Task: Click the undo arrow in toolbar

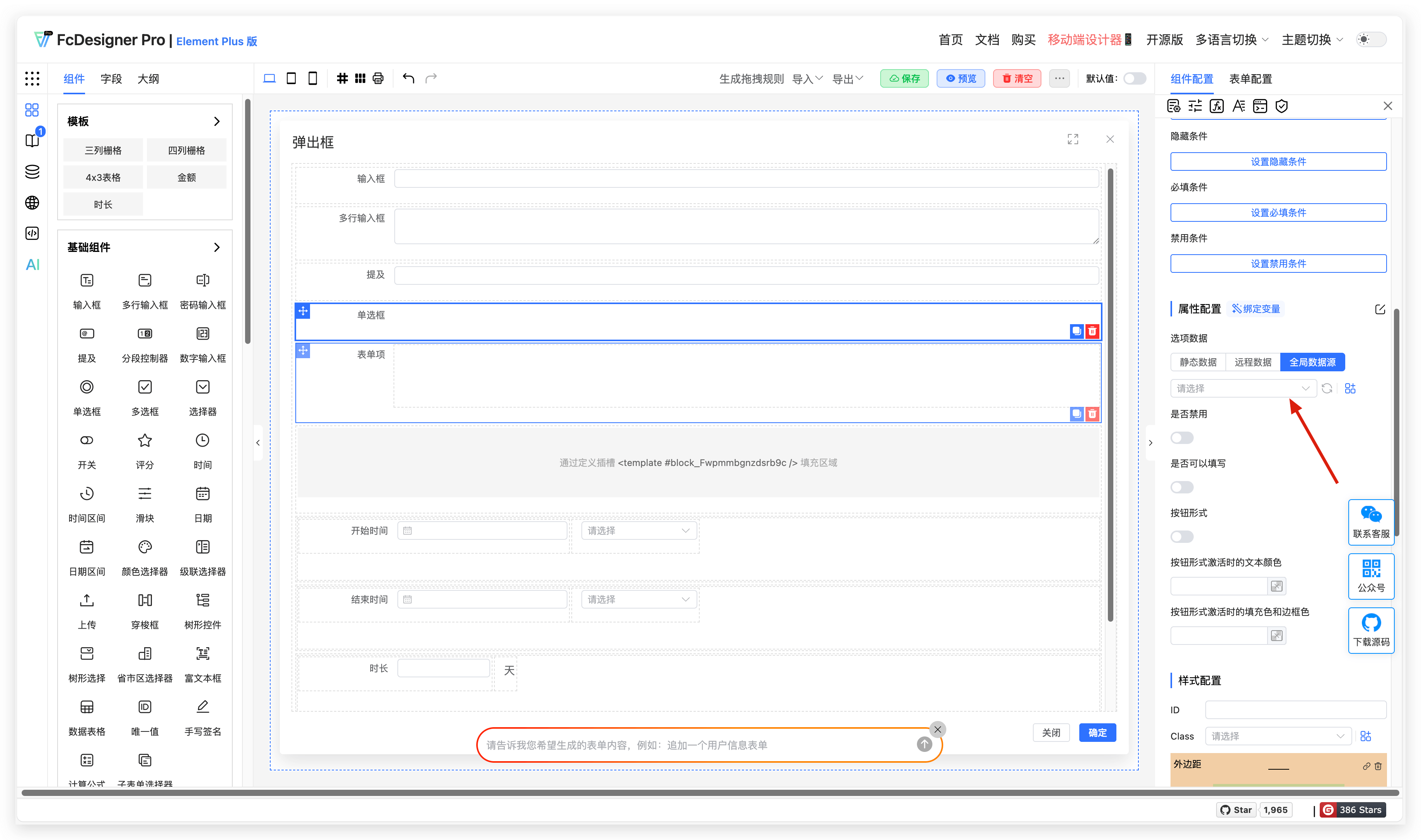Action: tap(408, 78)
